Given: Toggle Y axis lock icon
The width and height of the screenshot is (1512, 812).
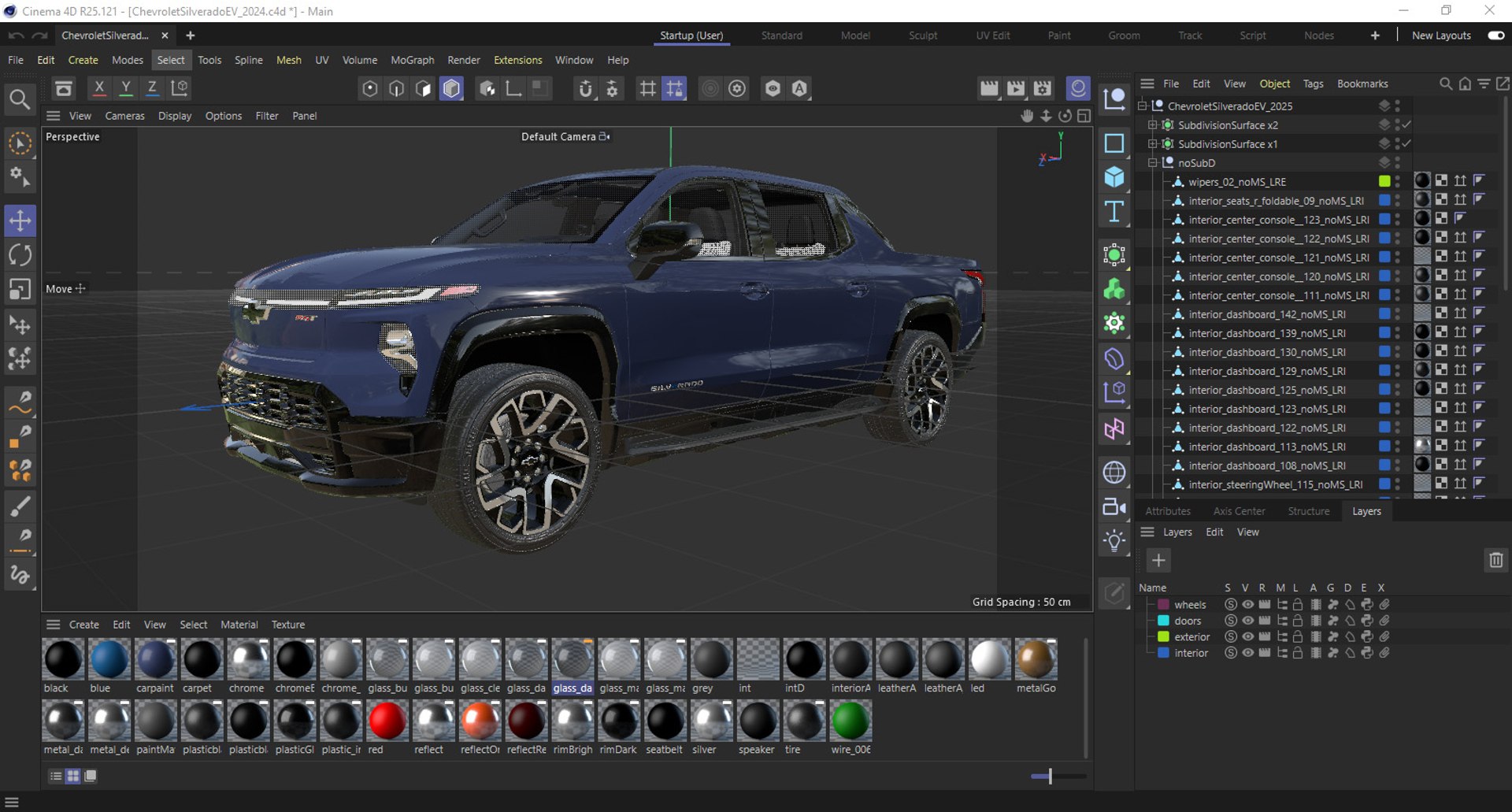Looking at the screenshot, I should click(125, 88).
